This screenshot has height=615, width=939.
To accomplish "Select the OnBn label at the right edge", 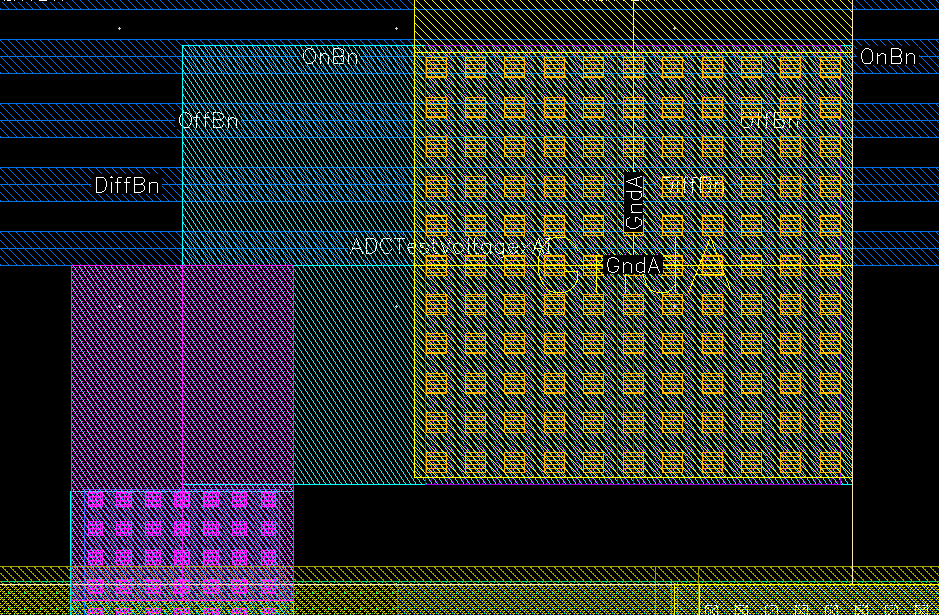I will coord(887,57).
